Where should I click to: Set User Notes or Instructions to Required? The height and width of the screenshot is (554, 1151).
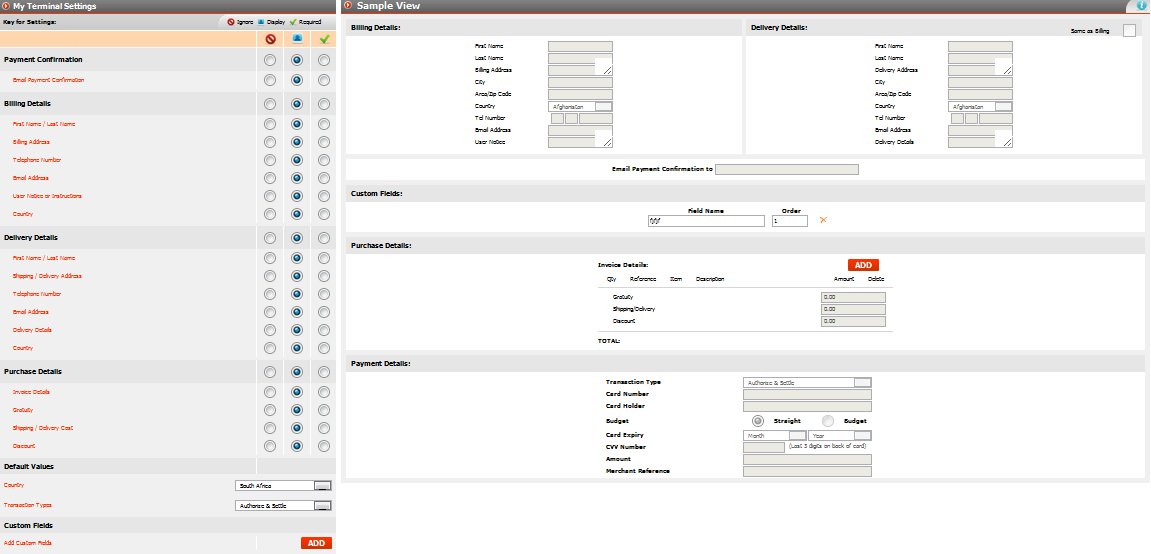pos(324,197)
